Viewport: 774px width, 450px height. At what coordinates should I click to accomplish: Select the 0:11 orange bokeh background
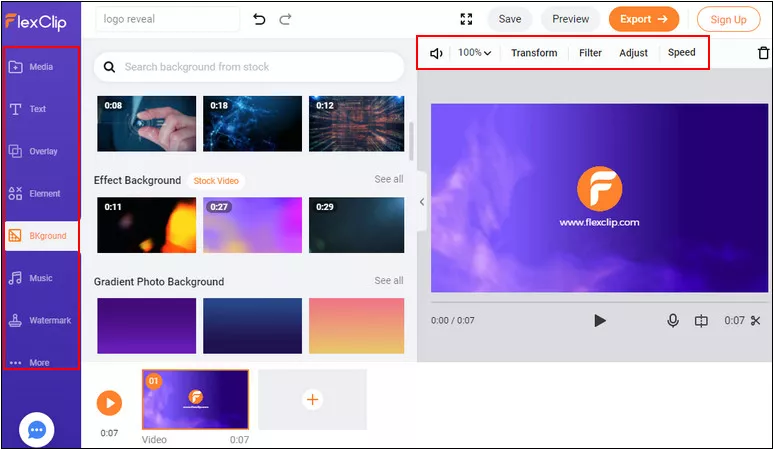tap(147, 225)
